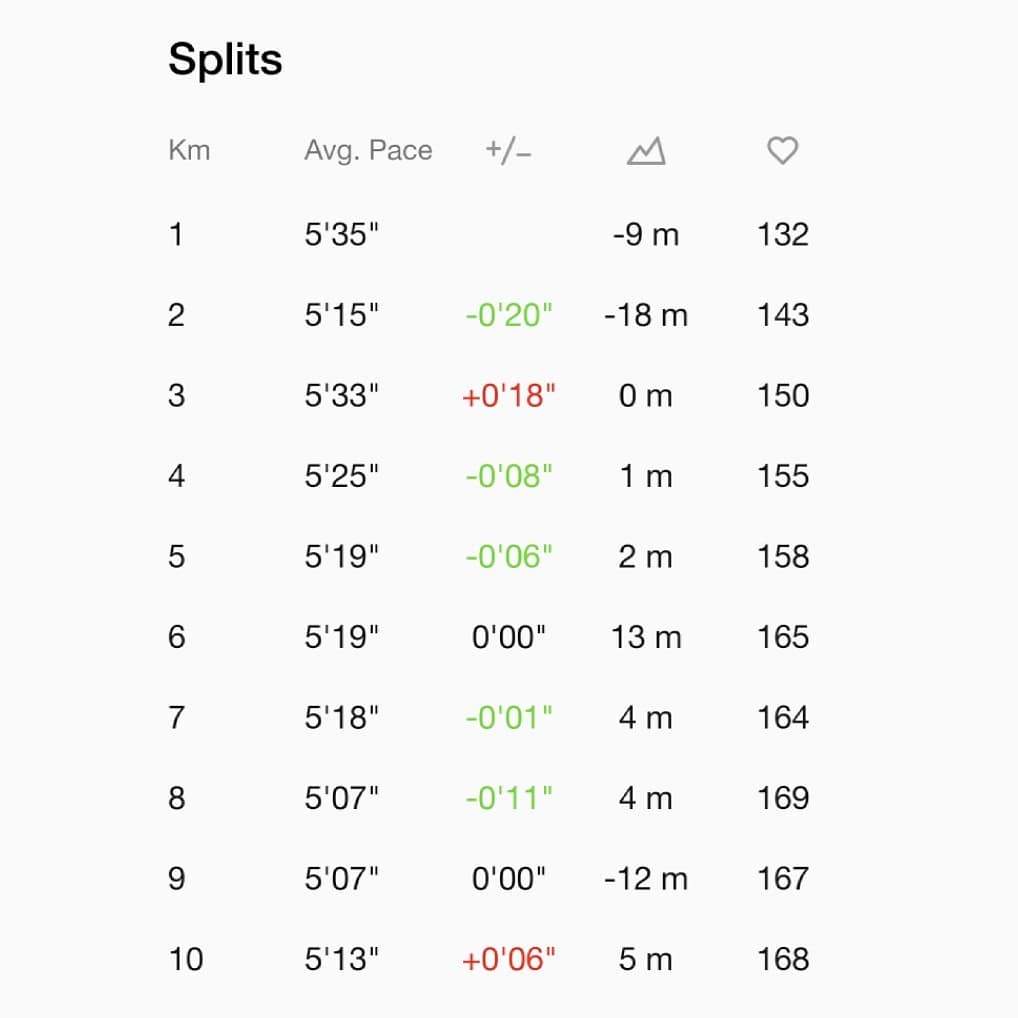Click the -18 m elevation value

[646, 315]
